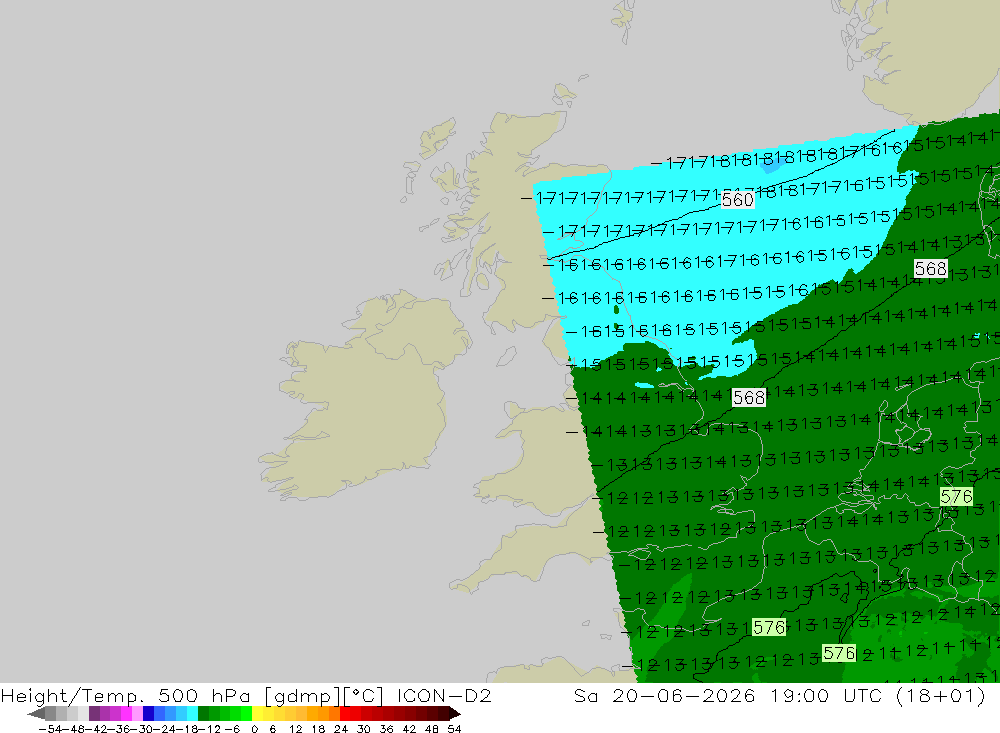
Task: Click the dark blue swatch in the legend
Action: 148,713
